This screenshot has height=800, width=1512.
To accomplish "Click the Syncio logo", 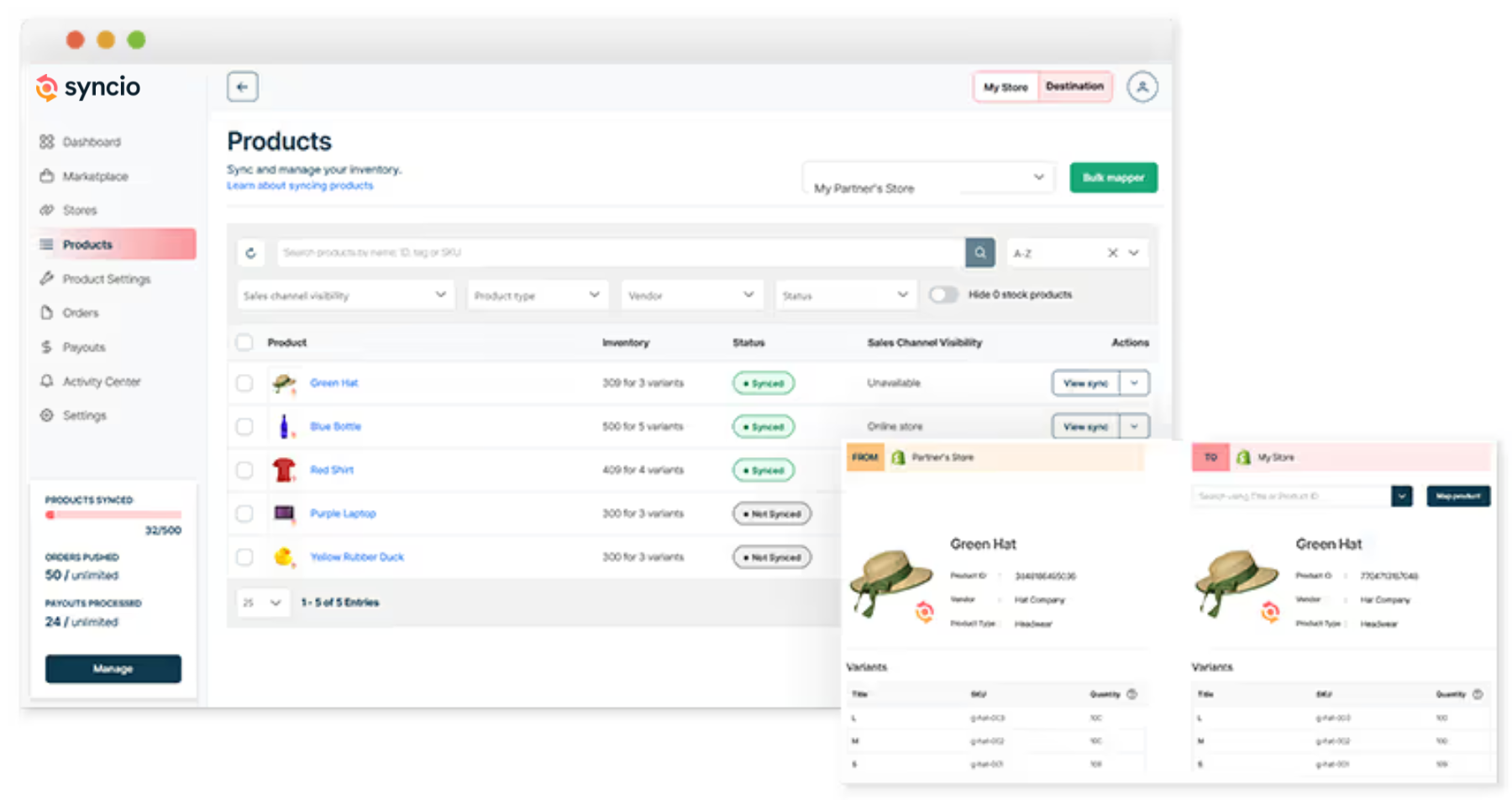I will pyautogui.click(x=87, y=87).
